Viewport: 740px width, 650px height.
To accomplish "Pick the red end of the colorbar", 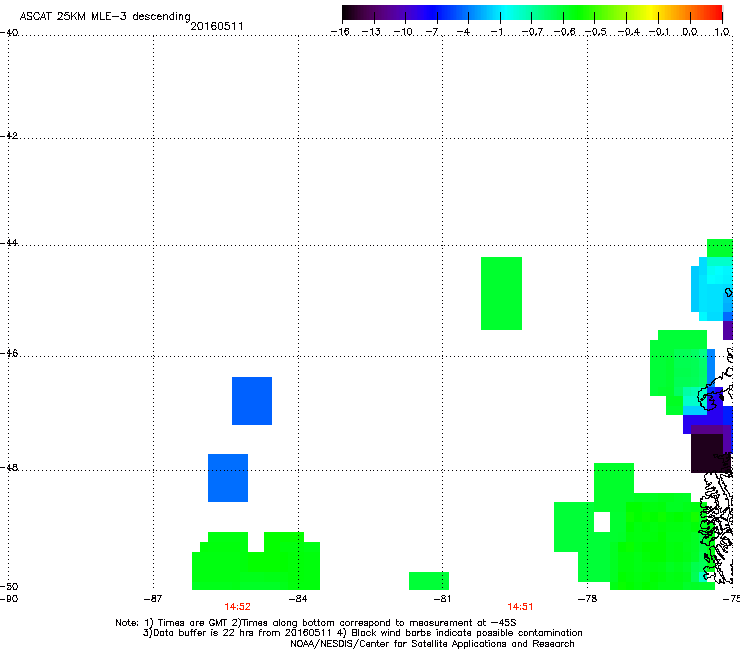I will [x=715, y=13].
